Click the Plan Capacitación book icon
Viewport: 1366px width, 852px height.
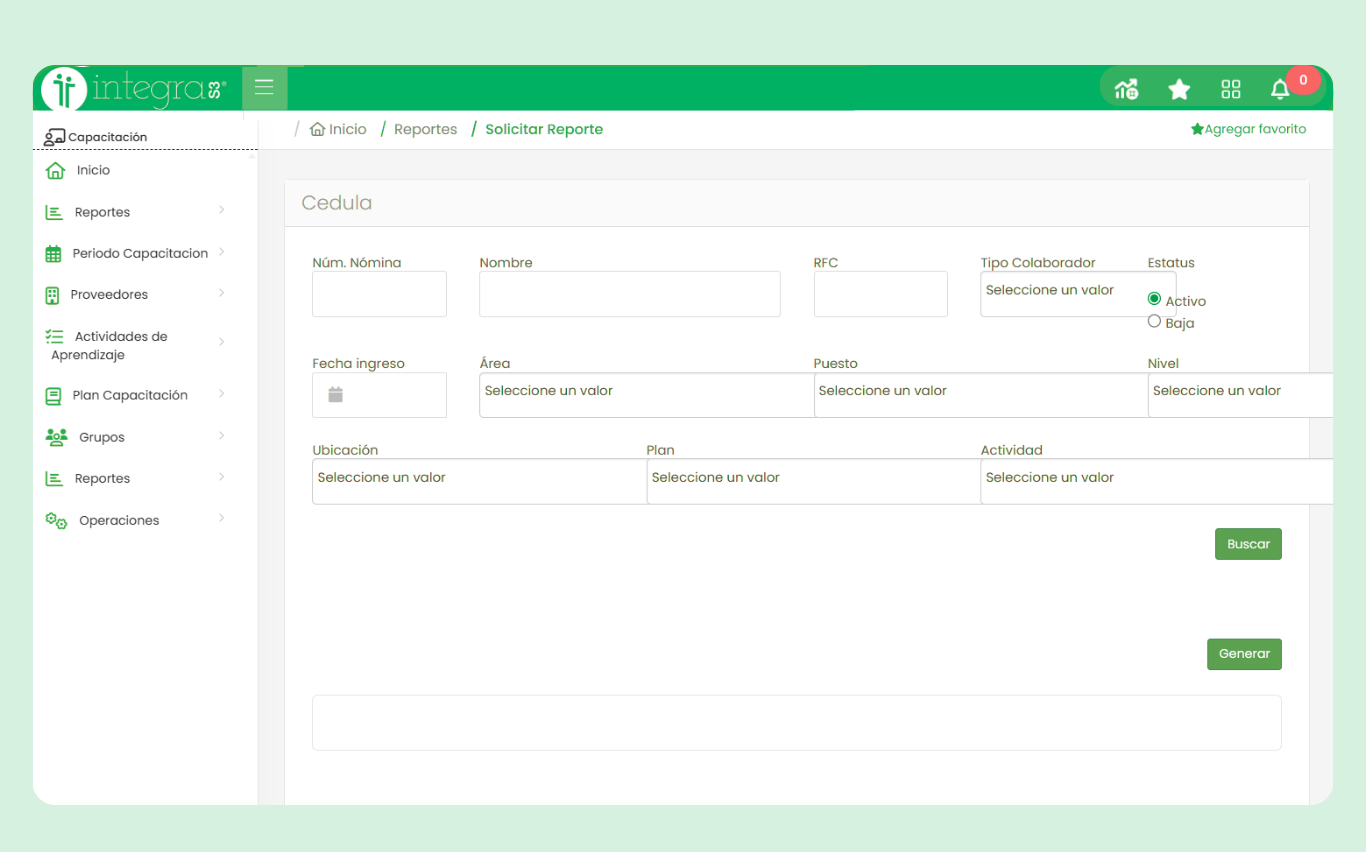(54, 396)
